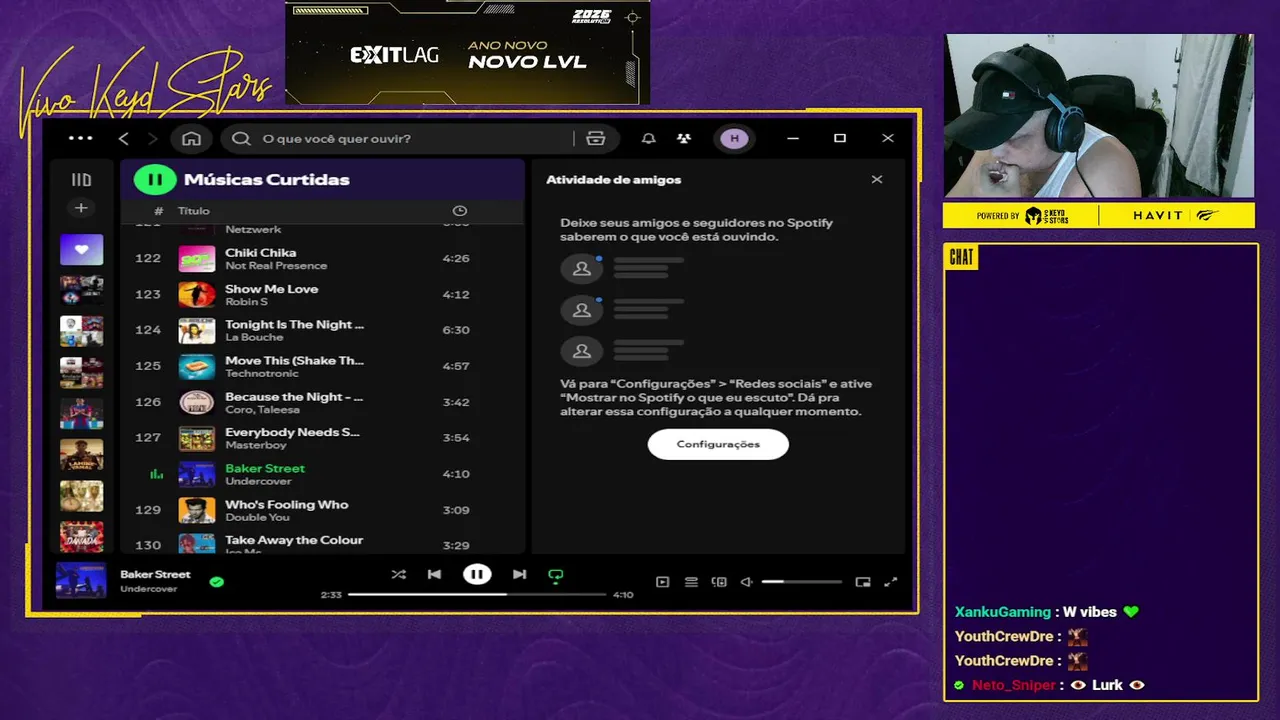Image resolution: width=1280 pixels, height=720 pixels.
Task: Open artist link Double You
Action: (257, 517)
